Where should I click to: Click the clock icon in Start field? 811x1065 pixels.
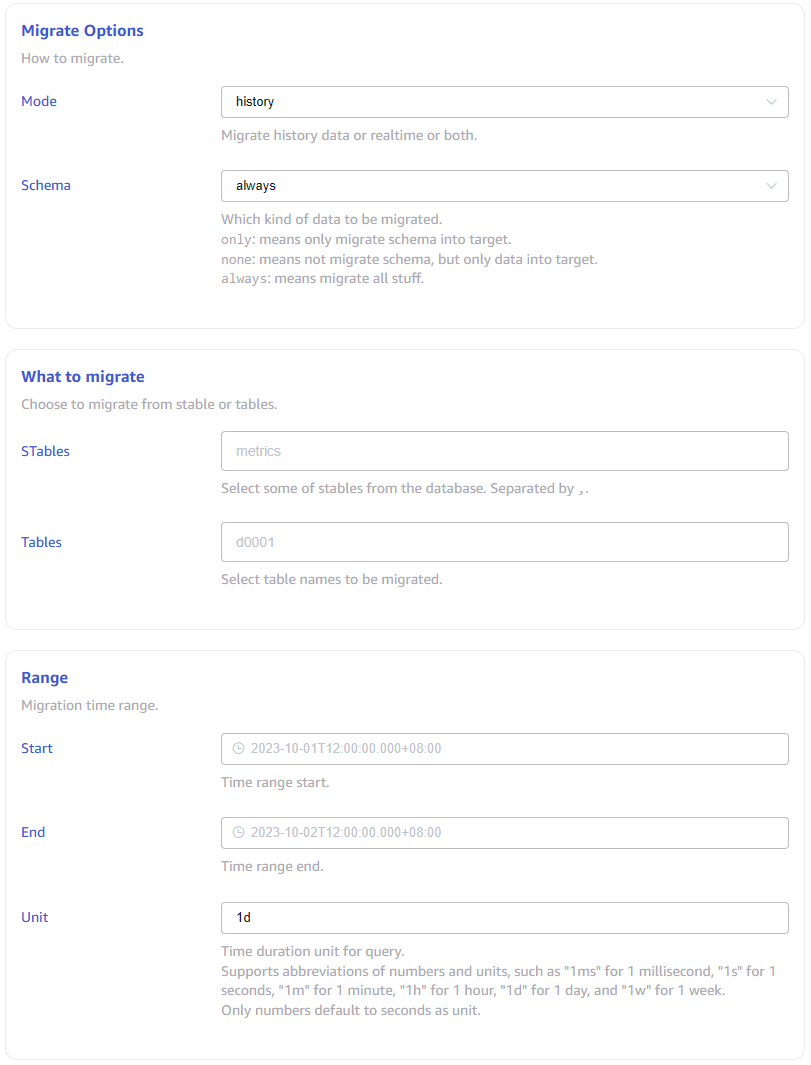point(238,748)
